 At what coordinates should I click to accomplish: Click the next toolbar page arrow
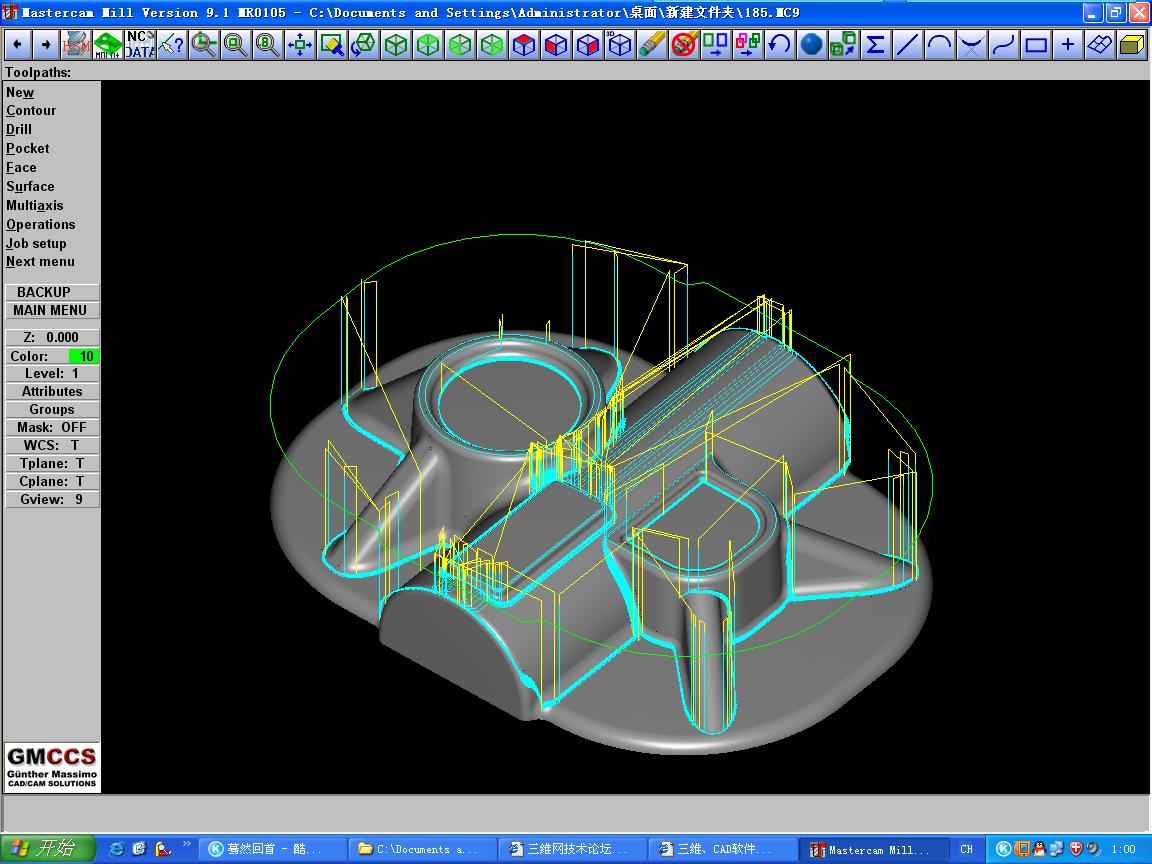click(46, 46)
